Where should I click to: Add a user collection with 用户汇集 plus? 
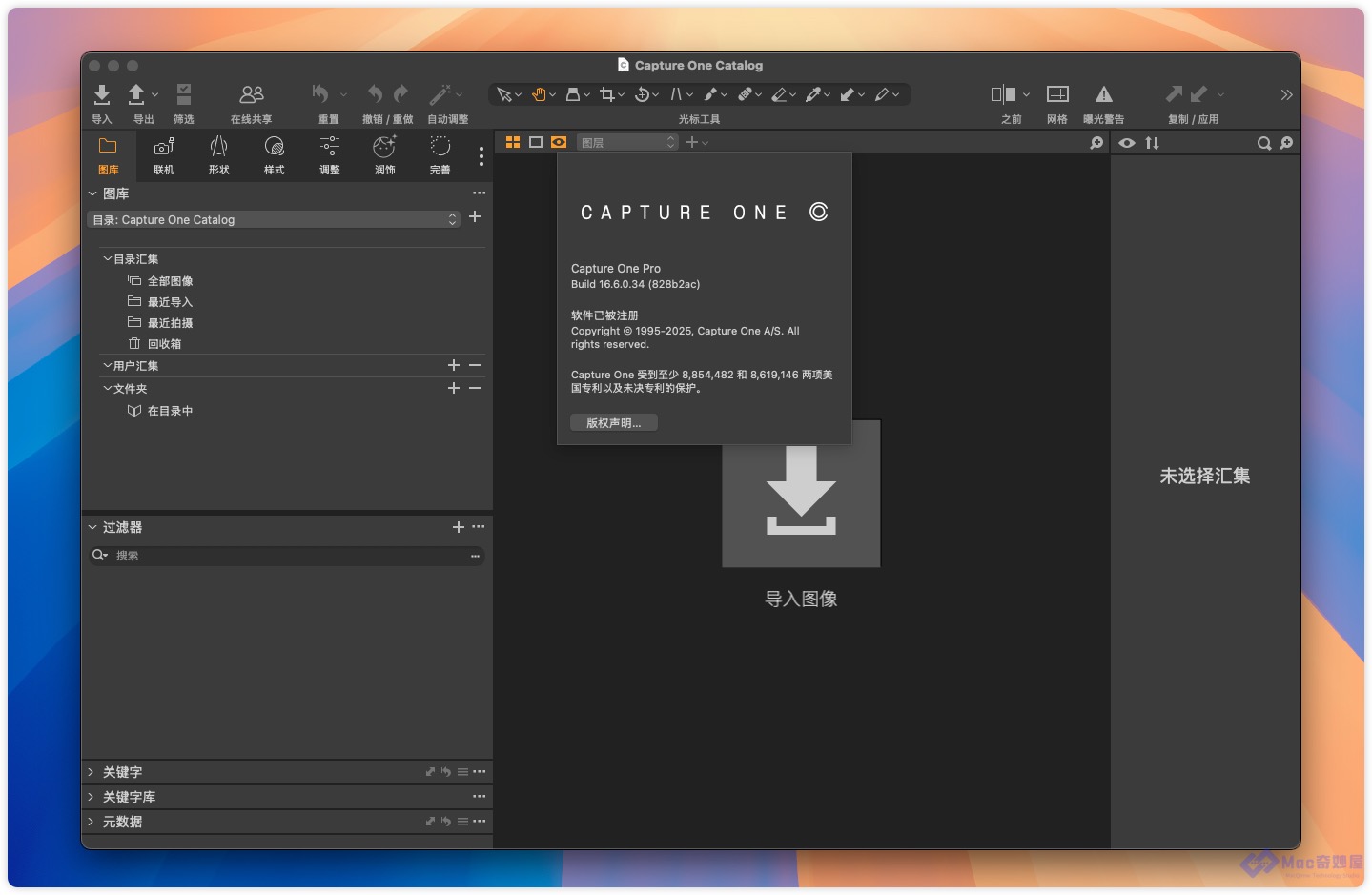[x=454, y=365]
